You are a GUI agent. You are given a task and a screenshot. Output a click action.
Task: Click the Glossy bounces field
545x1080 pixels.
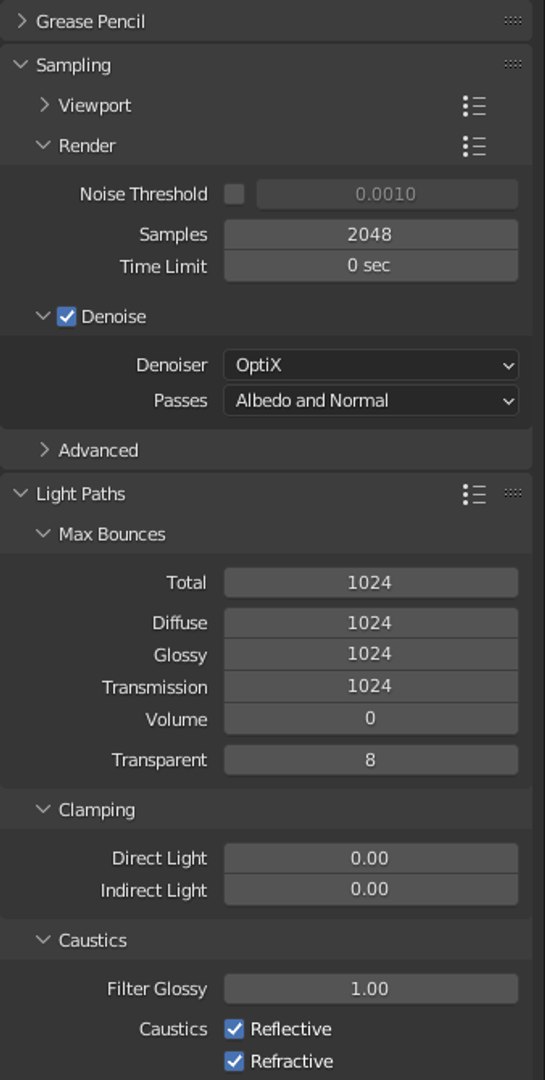coord(371,654)
